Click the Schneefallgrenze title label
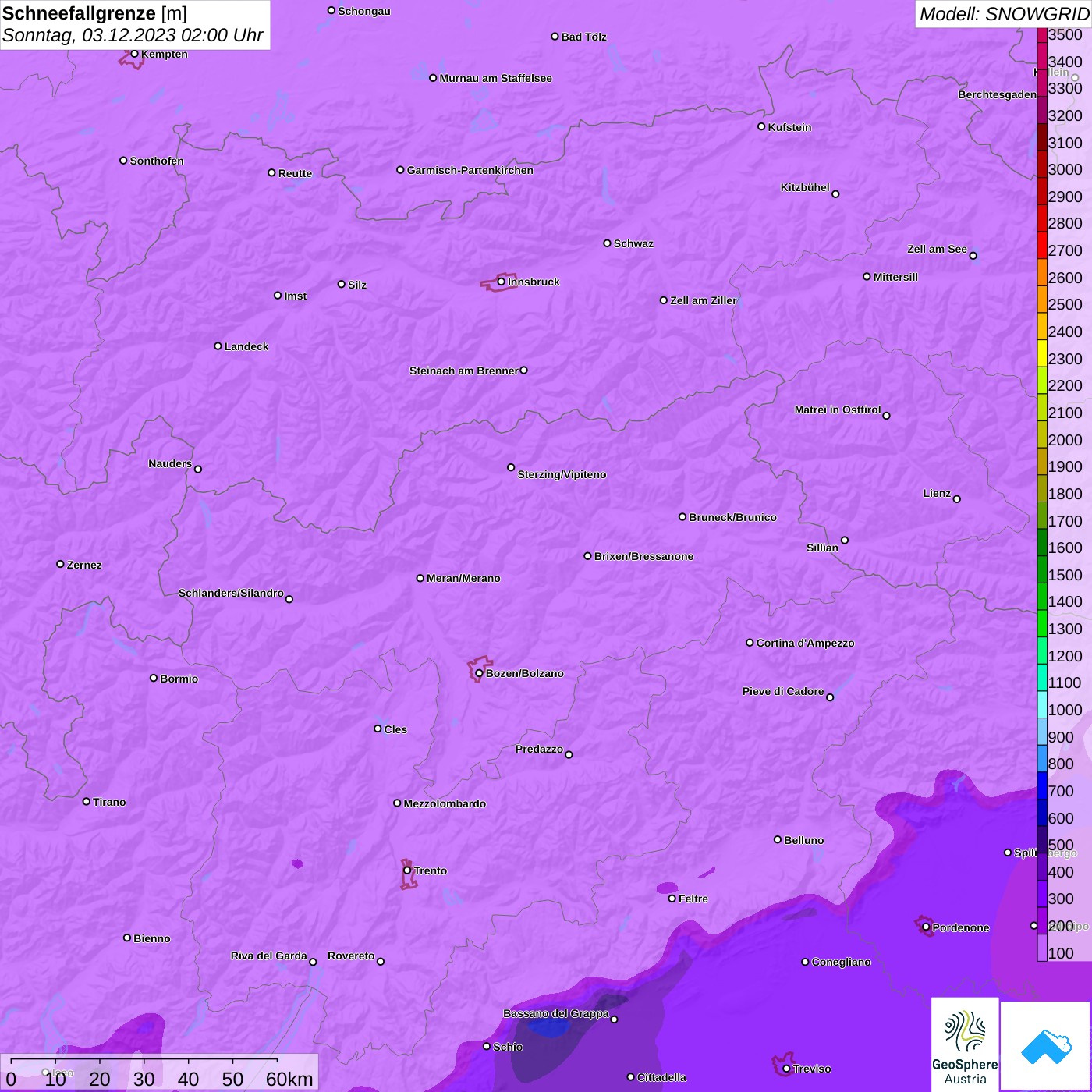Image resolution: width=1092 pixels, height=1092 pixels. [79, 13]
